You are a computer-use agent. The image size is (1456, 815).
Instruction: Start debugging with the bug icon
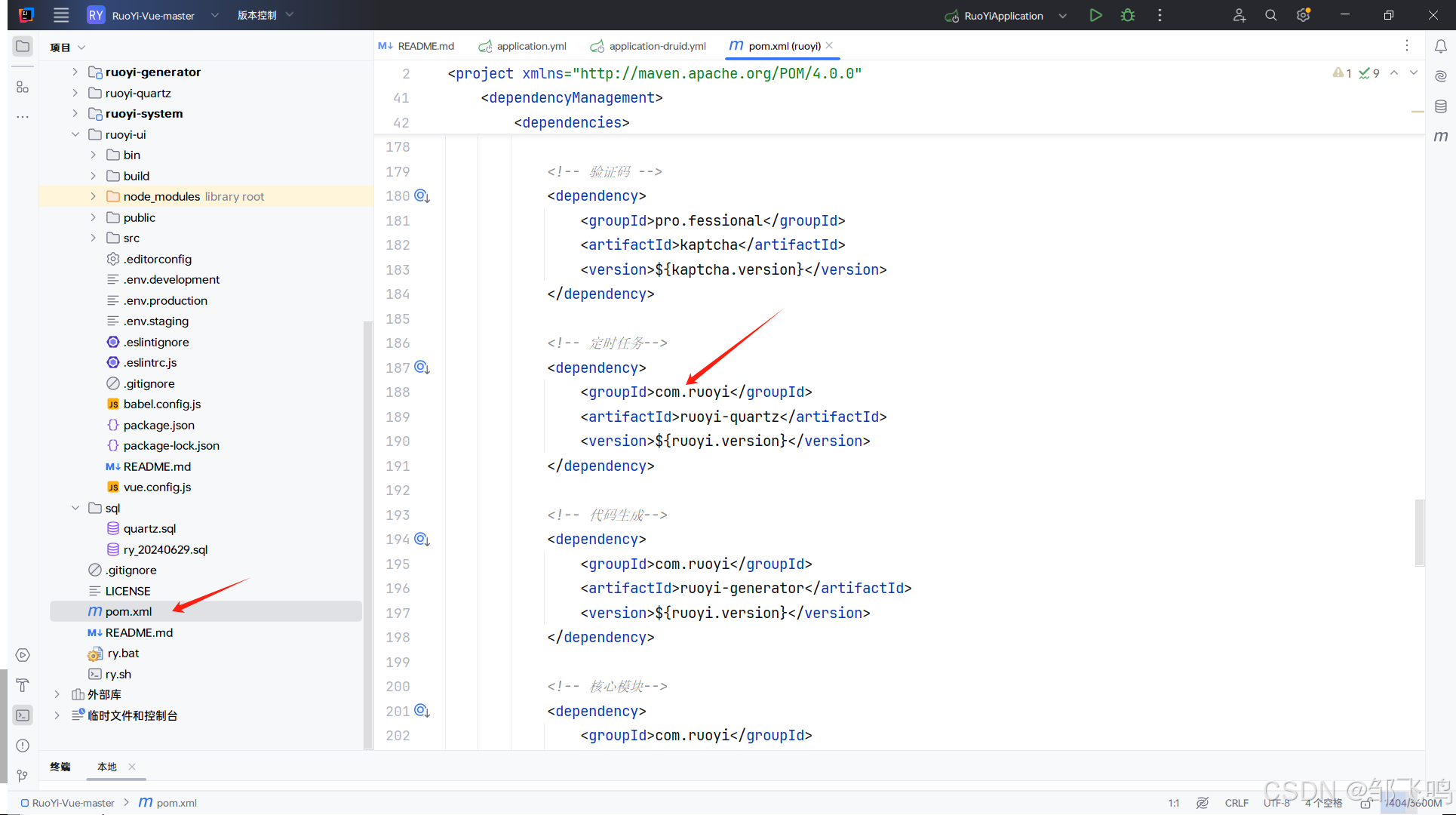click(1128, 15)
